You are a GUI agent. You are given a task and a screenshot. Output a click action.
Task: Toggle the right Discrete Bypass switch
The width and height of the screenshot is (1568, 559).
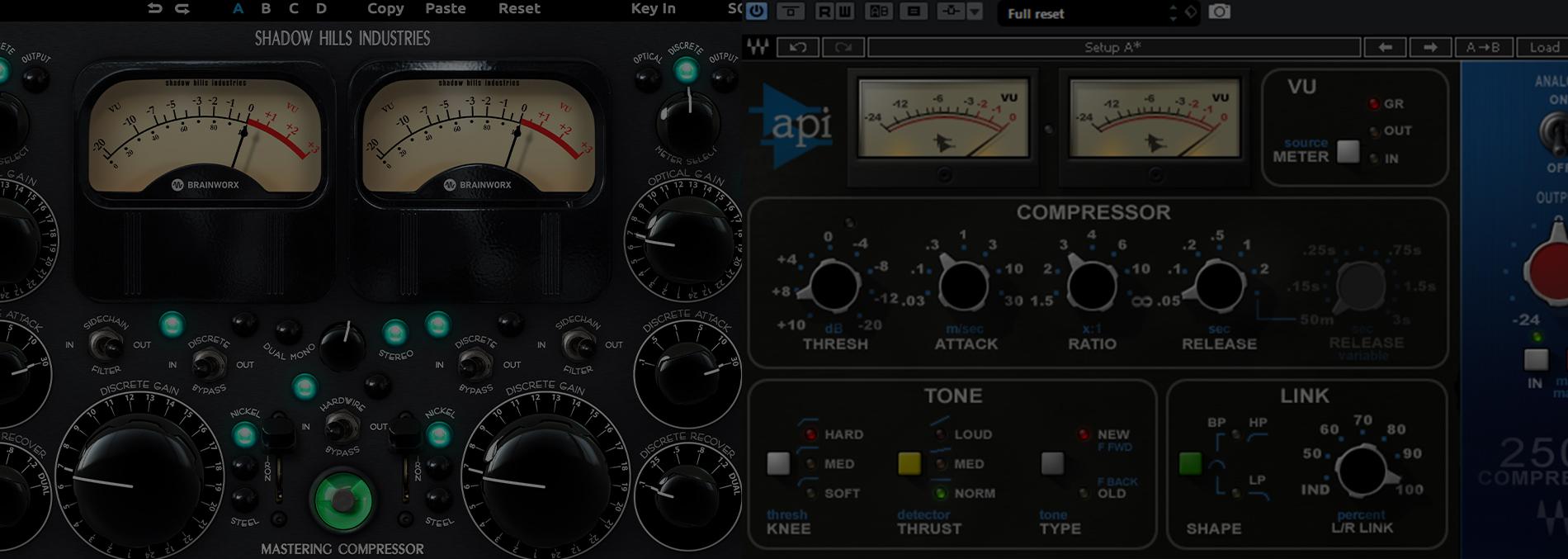point(475,363)
